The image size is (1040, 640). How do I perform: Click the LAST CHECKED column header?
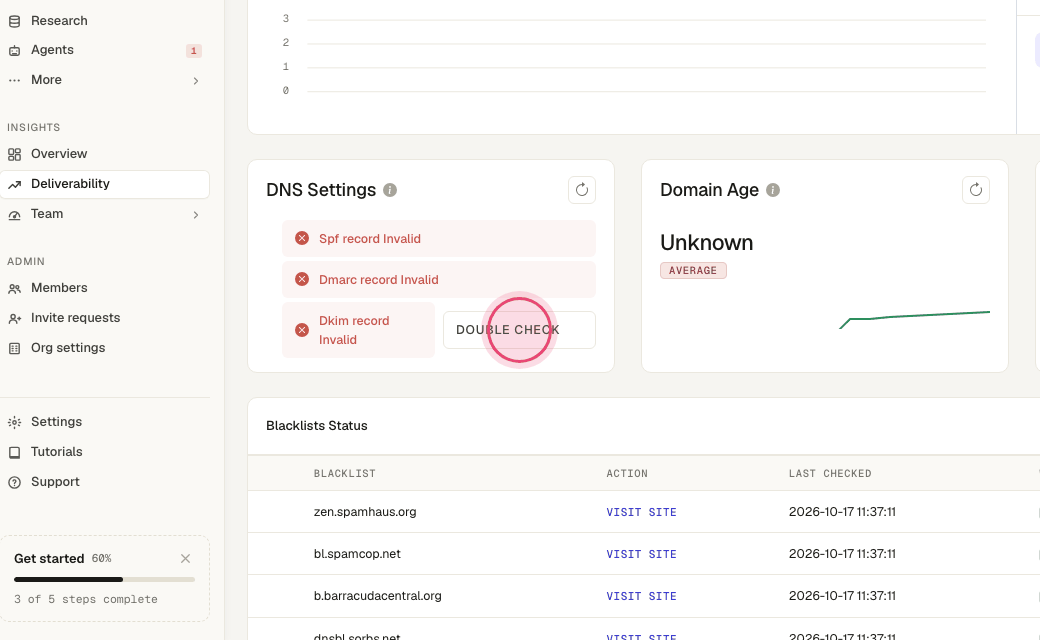click(x=830, y=474)
